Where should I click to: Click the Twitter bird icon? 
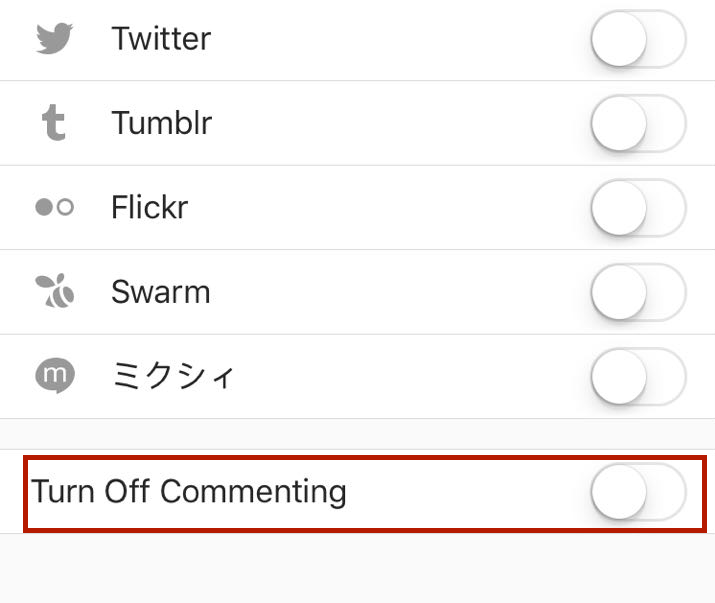click(54, 39)
